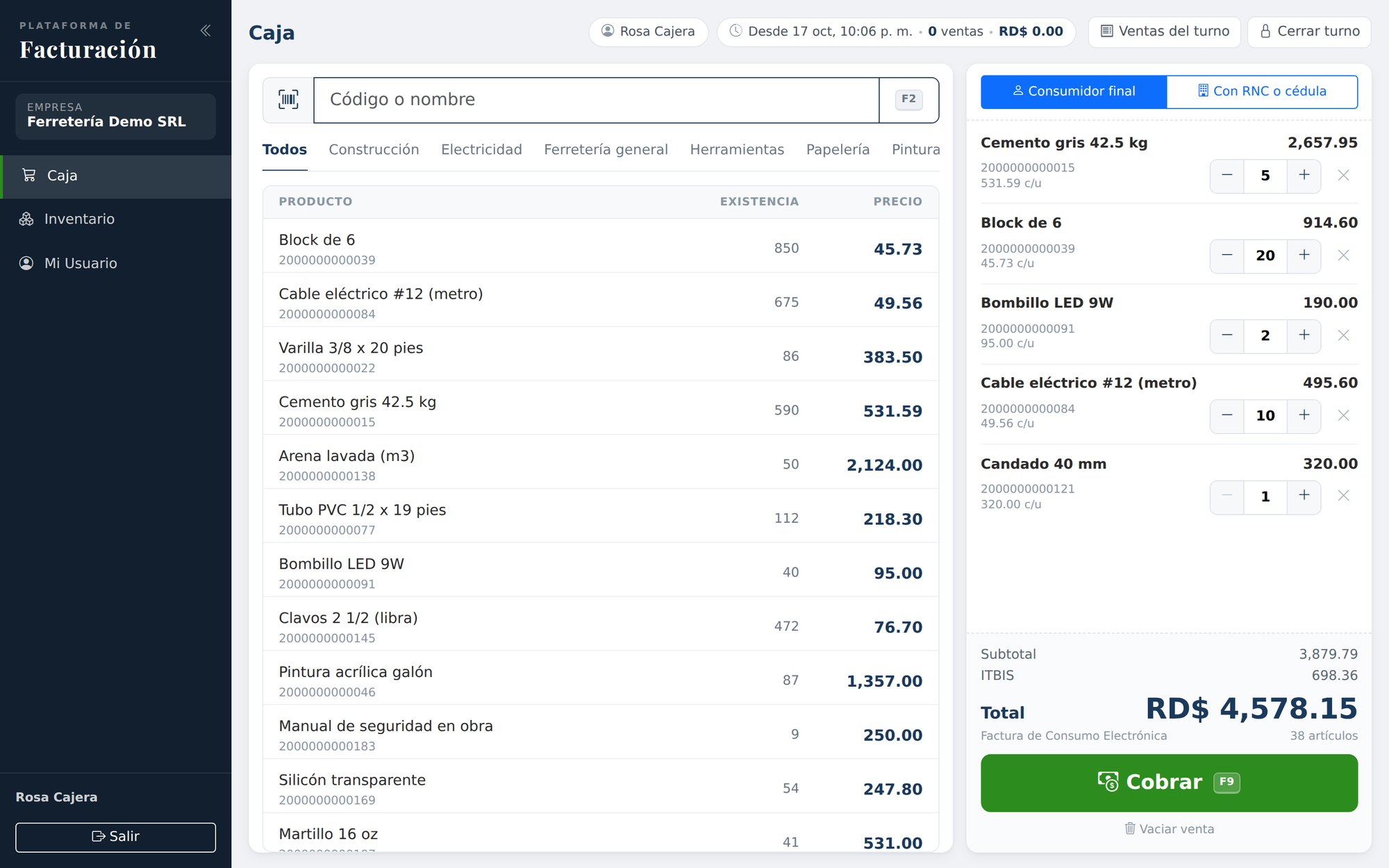Remove Bombillo LED 9W from the cart
Screen dimensions: 1389x868
[1343, 335]
